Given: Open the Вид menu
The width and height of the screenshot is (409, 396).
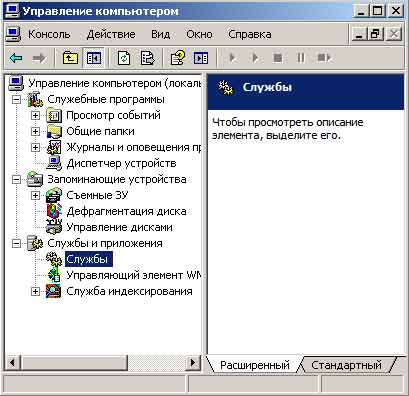Looking at the screenshot, I should point(160,34).
